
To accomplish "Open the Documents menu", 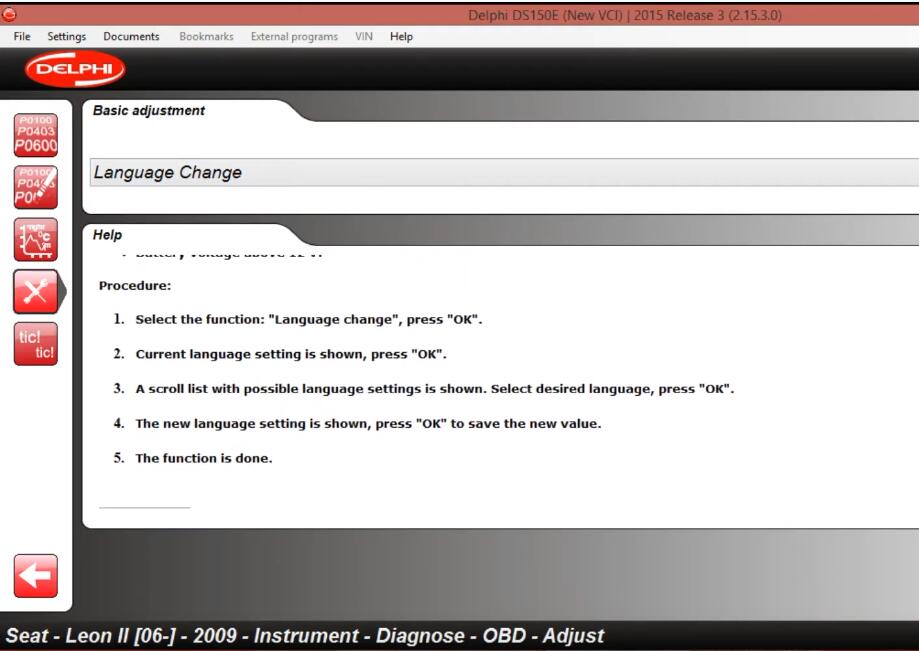I will click(131, 36).
